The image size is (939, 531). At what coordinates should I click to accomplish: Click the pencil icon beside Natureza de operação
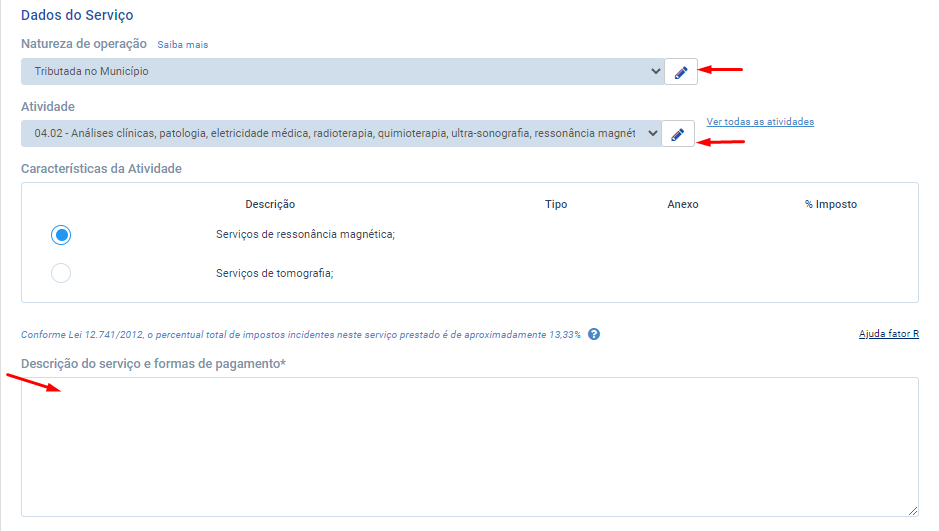coord(680,72)
